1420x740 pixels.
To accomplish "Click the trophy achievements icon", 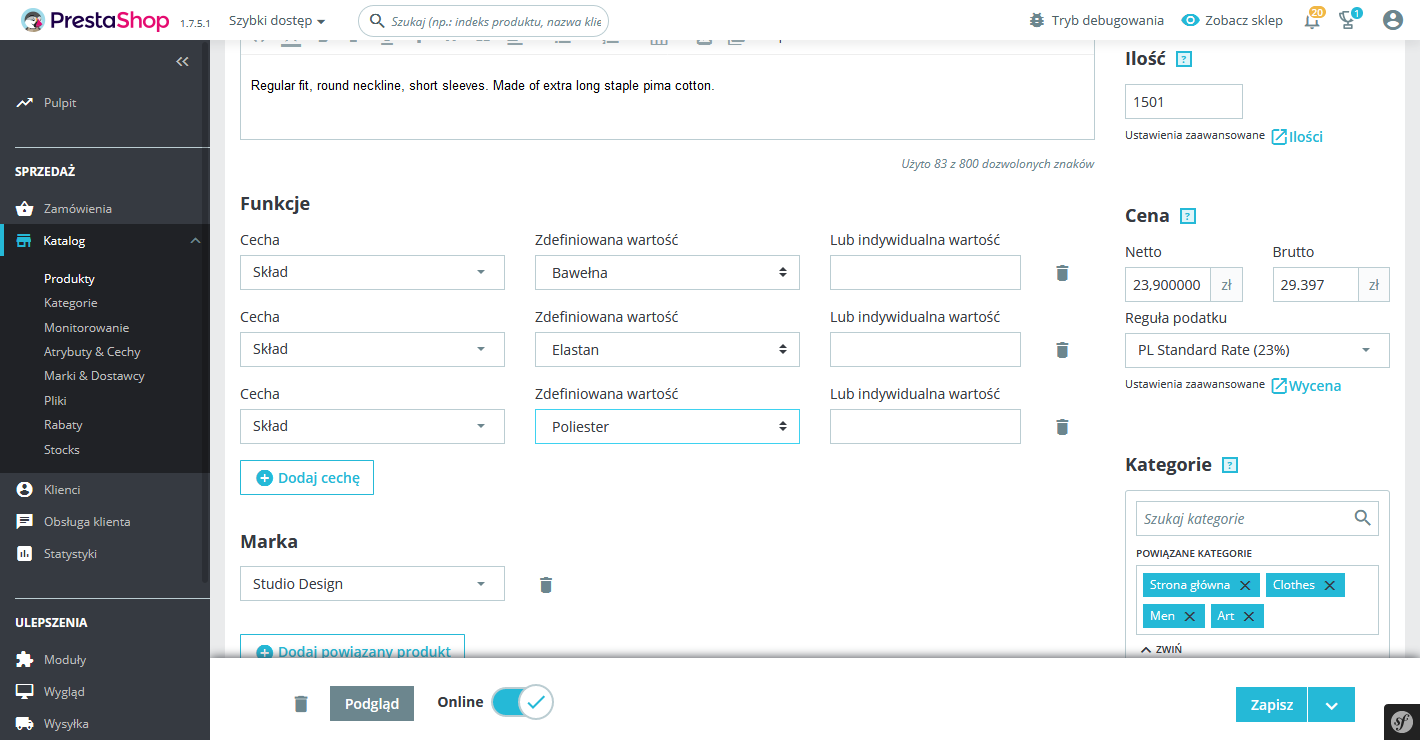I will click(1348, 19).
